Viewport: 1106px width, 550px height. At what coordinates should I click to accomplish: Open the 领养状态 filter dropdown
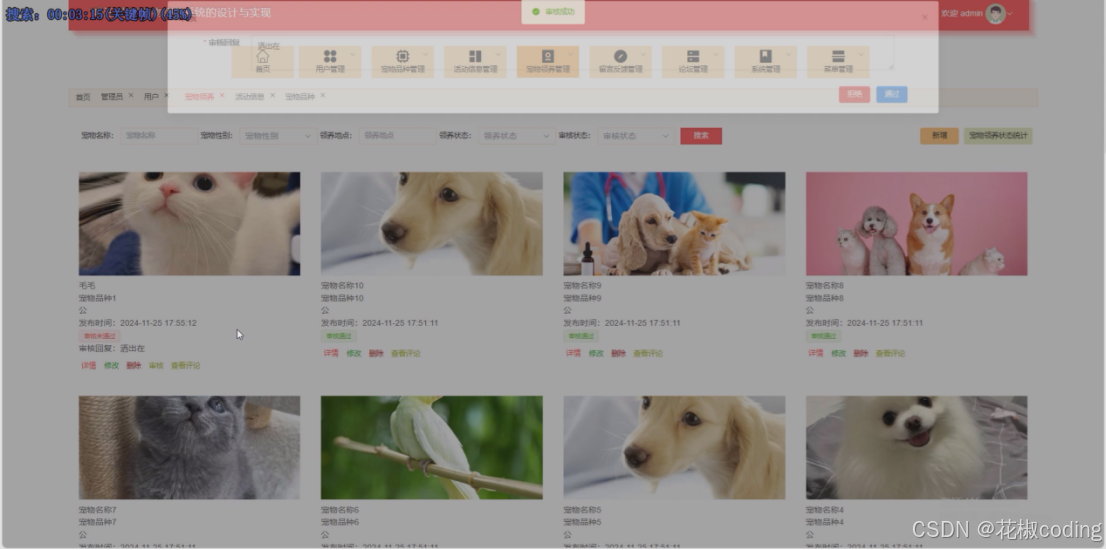pos(517,135)
